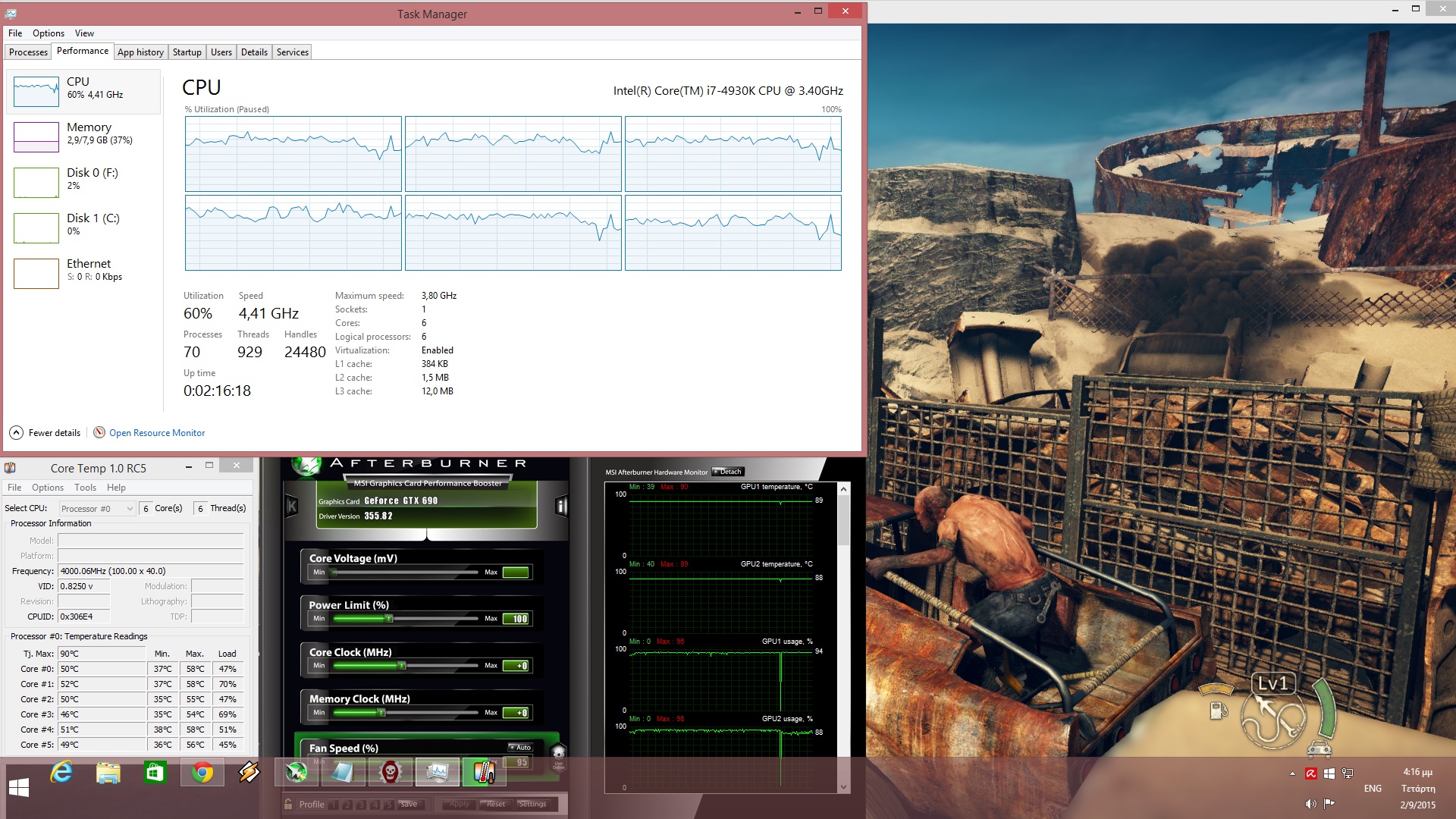Toggle the profile lock icon
1456x819 pixels.
pos(288,804)
